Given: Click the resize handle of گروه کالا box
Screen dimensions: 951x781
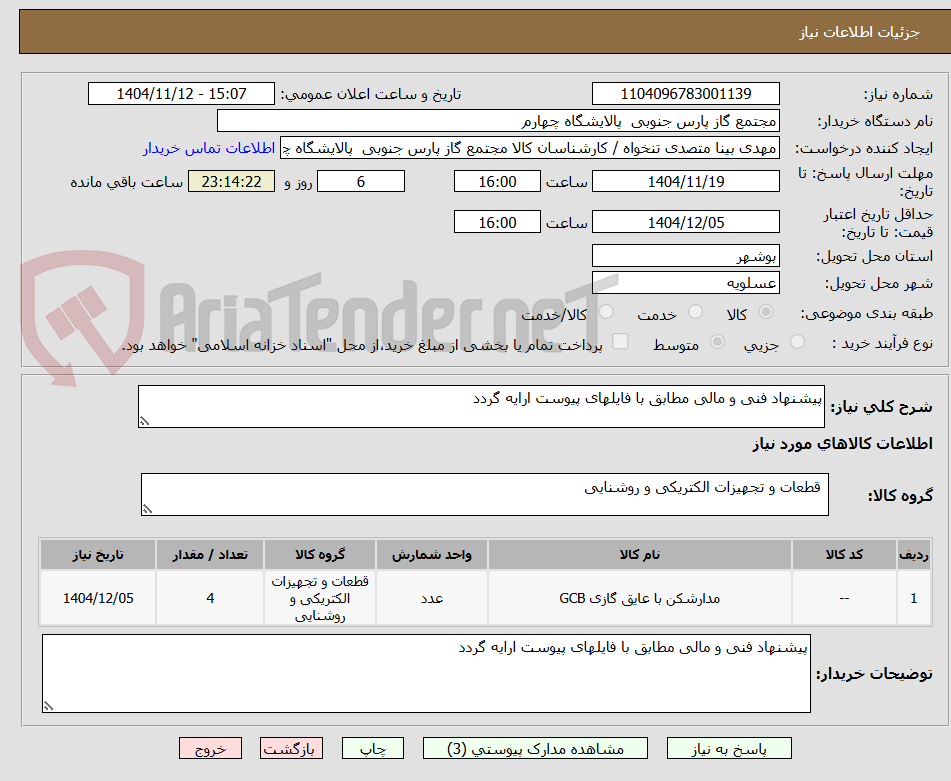Looking at the screenshot, I should (x=147, y=509).
